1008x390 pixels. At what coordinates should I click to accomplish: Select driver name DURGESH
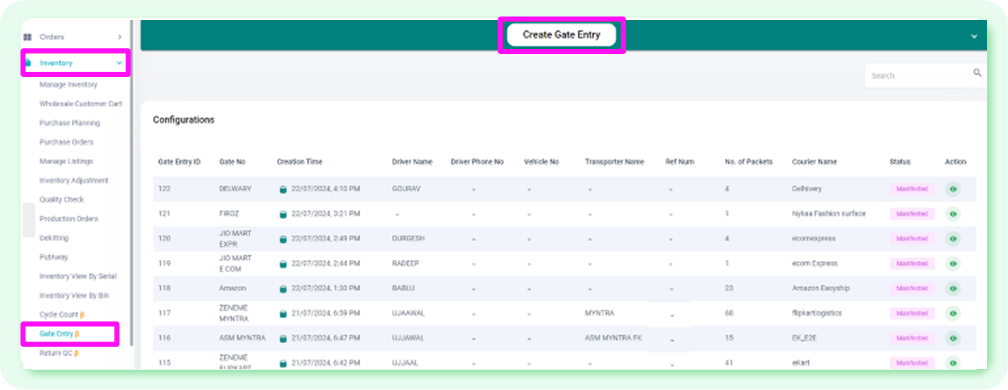click(408, 238)
